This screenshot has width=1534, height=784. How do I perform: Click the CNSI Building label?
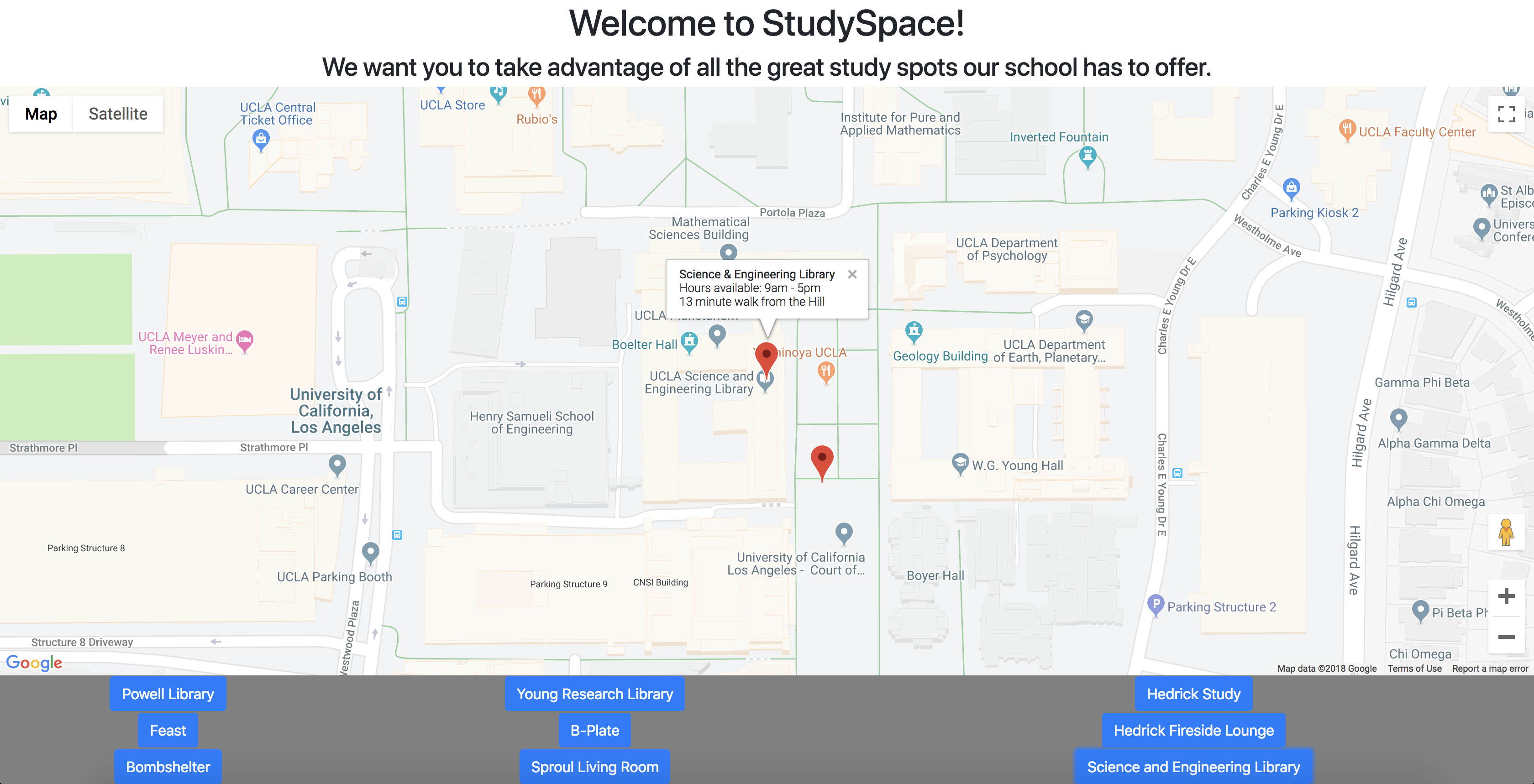661,582
